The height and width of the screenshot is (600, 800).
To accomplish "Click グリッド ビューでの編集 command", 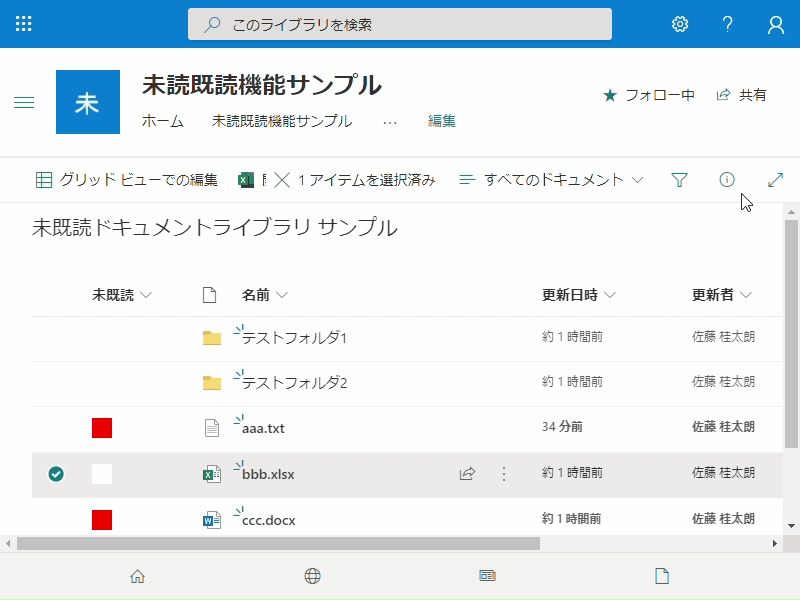I will (127, 180).
